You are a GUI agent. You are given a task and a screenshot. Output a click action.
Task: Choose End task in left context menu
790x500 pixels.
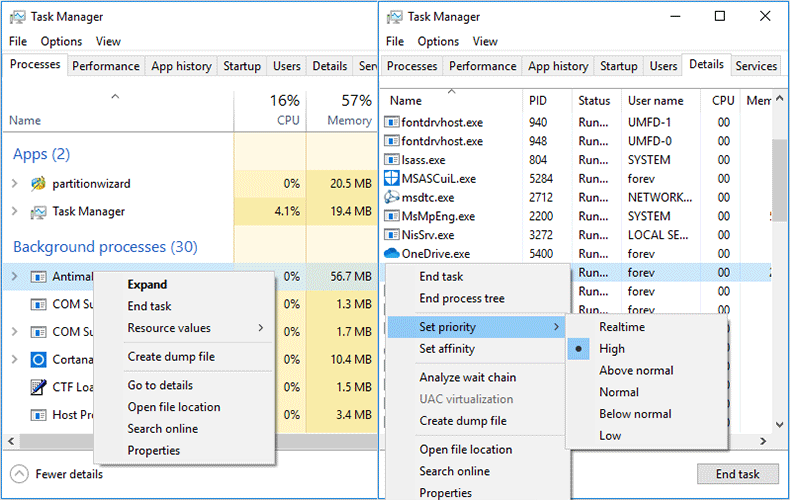(149, 306)
